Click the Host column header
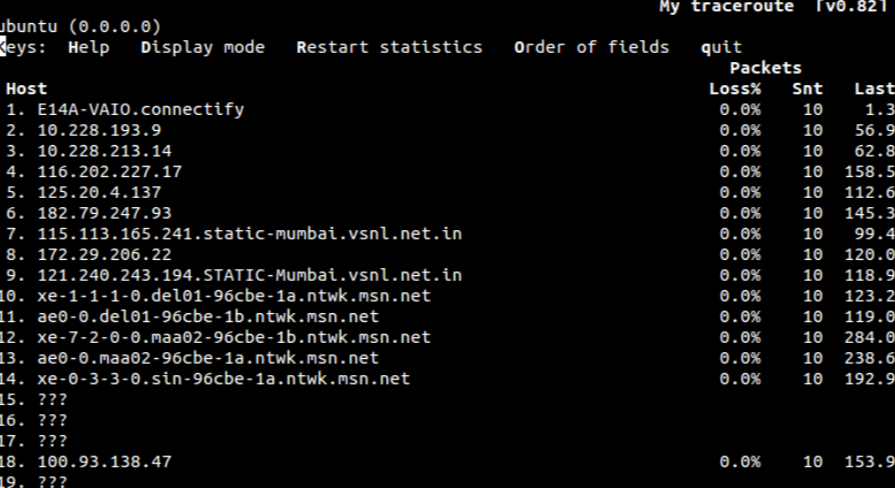The width and height of the screenshot is (895, 488). 26,89
